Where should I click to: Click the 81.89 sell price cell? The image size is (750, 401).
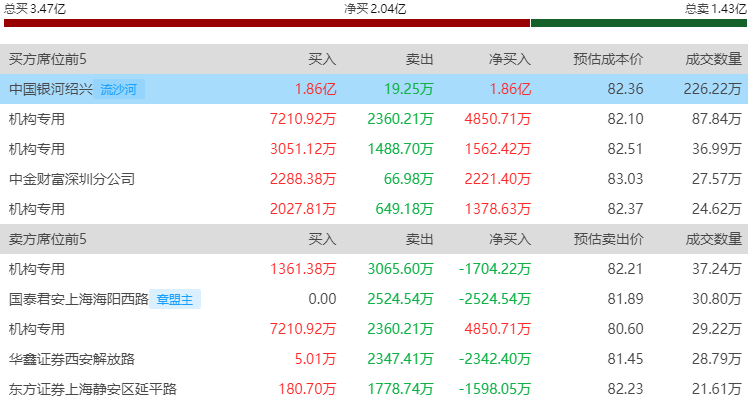[625, 299]
